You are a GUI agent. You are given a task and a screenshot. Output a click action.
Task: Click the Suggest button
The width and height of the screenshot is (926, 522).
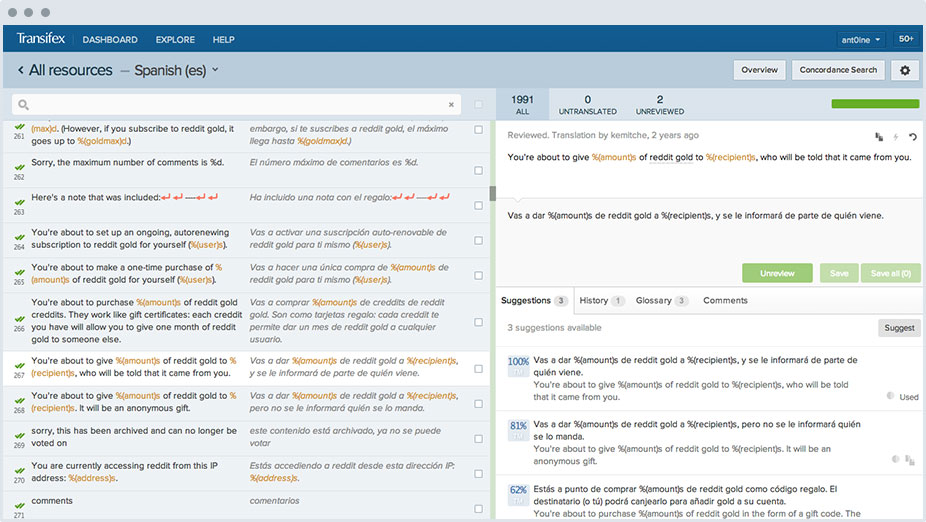coord(899,328)
